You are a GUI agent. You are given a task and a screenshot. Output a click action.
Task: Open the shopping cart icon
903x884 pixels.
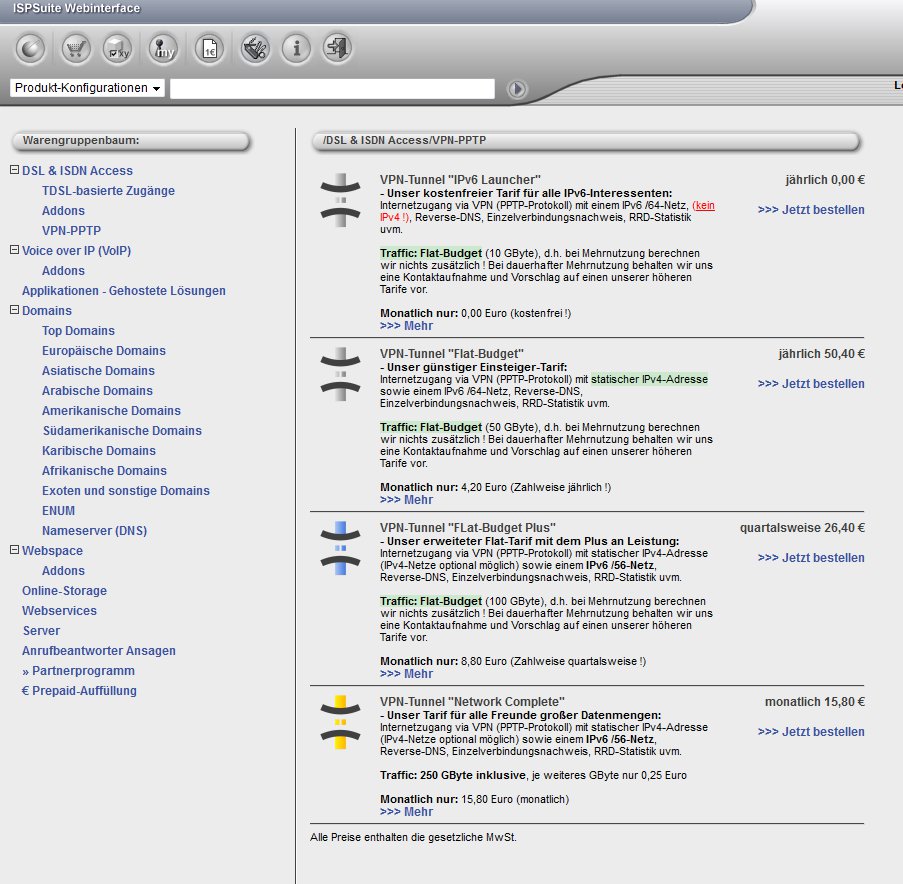coord(76,47)
